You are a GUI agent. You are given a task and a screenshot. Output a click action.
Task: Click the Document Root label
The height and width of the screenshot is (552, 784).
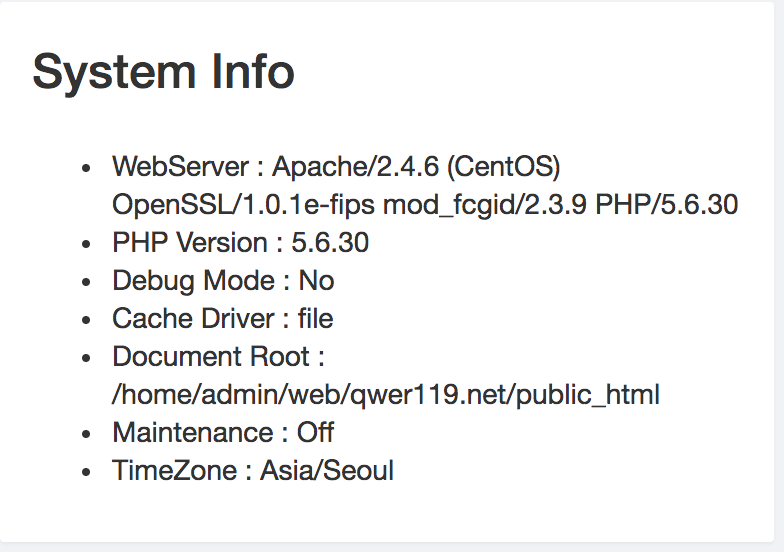pyautogui.click(x=211, y=357)
